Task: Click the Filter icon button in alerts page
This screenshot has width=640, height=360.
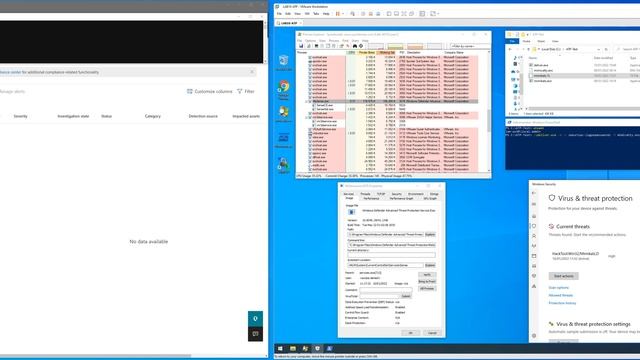Action: pos(246,91)
